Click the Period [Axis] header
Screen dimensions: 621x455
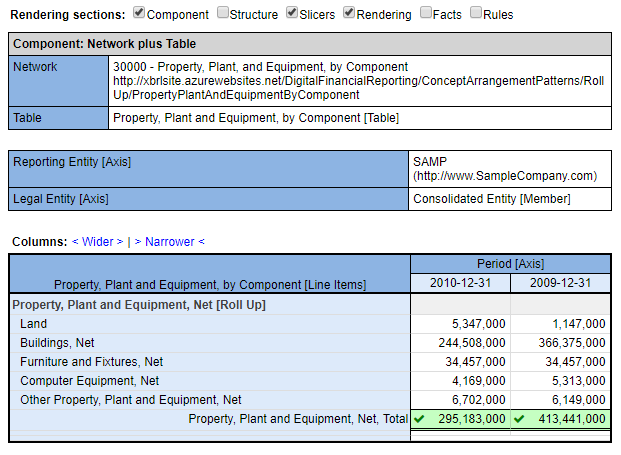[x=510, y=264]
